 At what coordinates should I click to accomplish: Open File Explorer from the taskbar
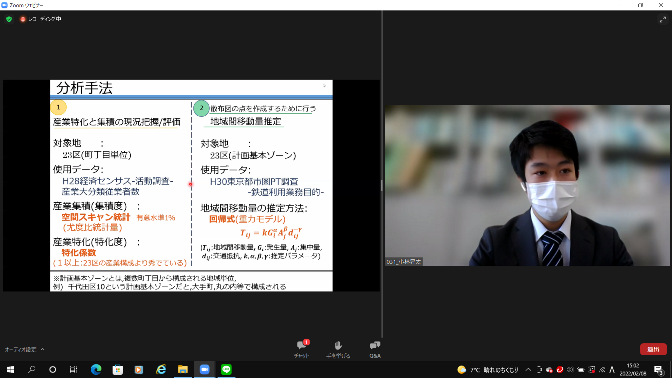coord(183,369)
